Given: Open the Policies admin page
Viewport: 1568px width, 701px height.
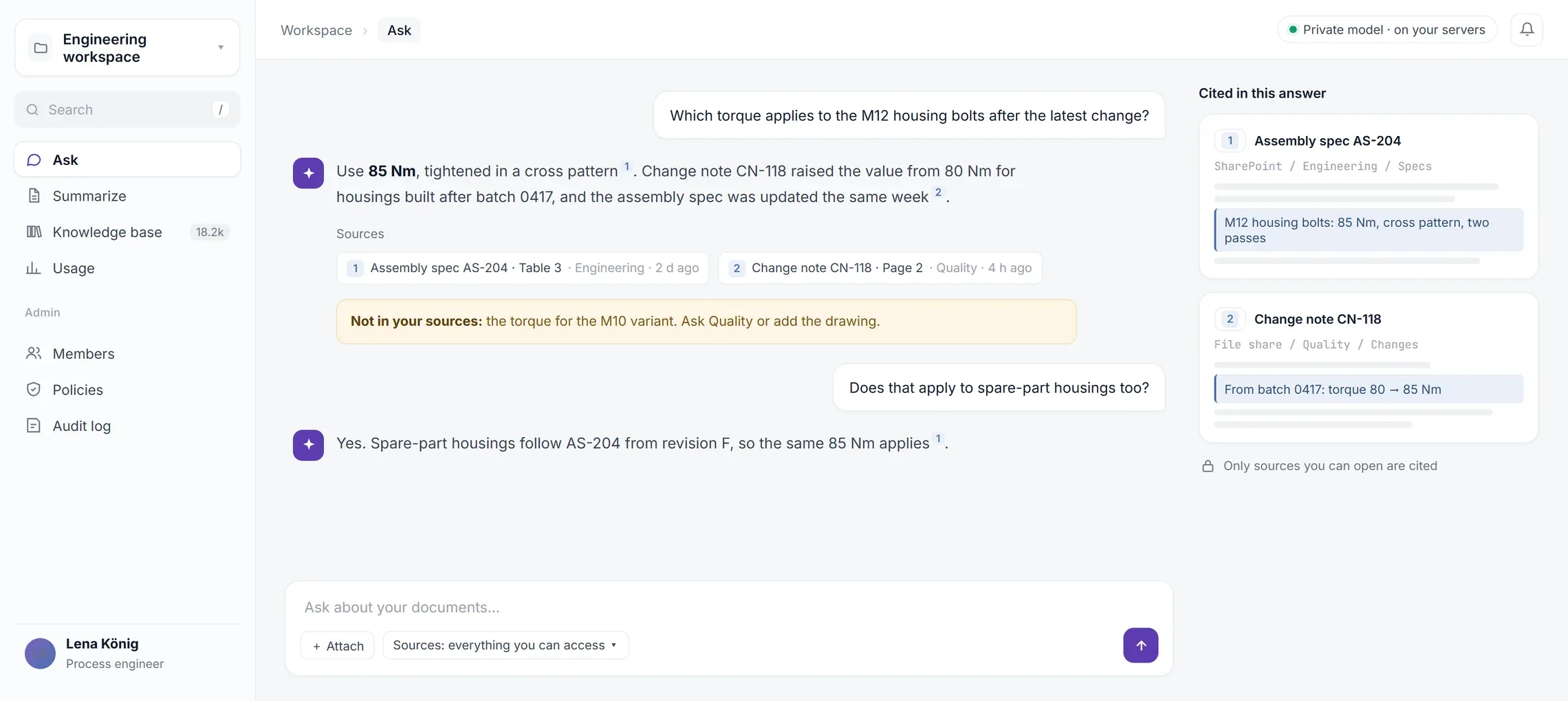Looking at the screenshot, I should 127,390.
